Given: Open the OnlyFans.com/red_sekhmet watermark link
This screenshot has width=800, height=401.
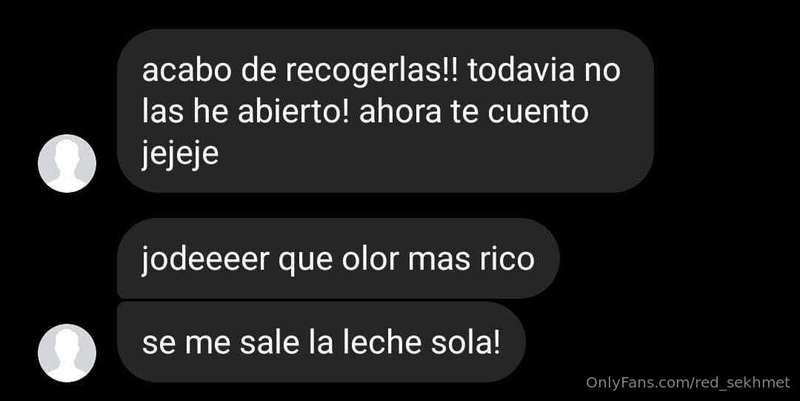Looking at the screenshot, I should pyautogui.click(x=688, y=382).
